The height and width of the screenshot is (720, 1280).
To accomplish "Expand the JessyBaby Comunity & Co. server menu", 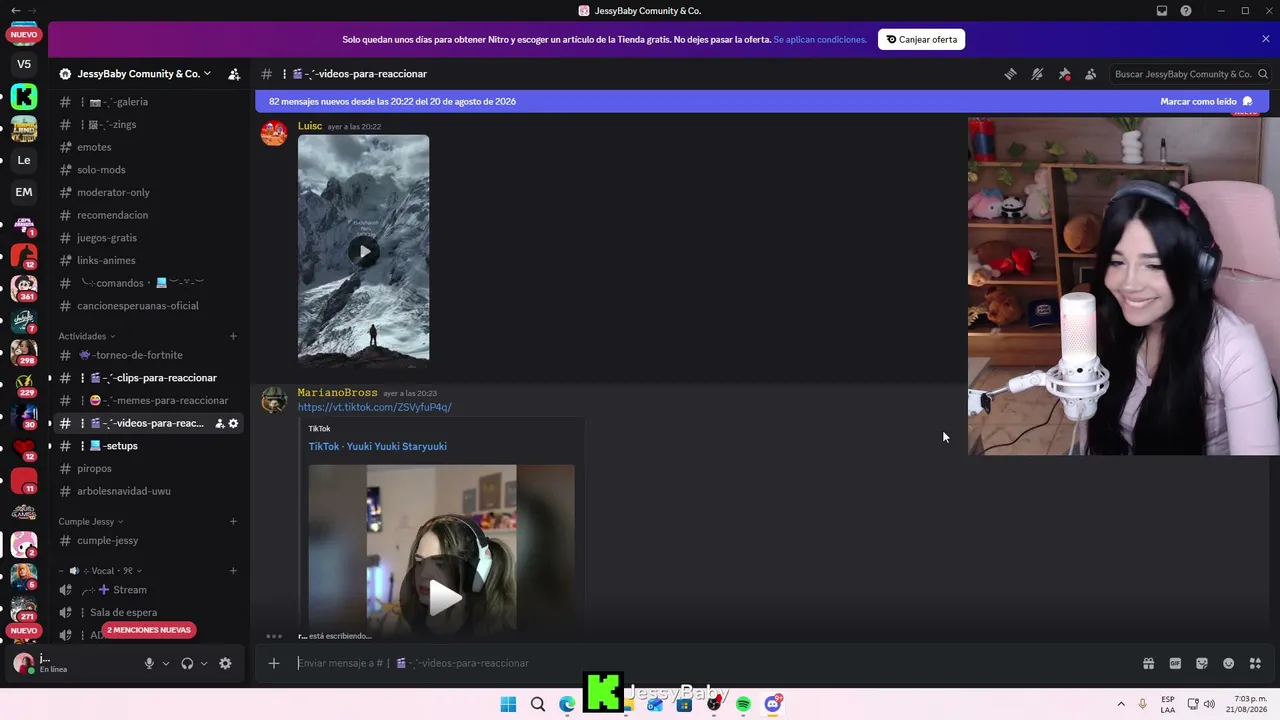I will click(x=142, y=74).
